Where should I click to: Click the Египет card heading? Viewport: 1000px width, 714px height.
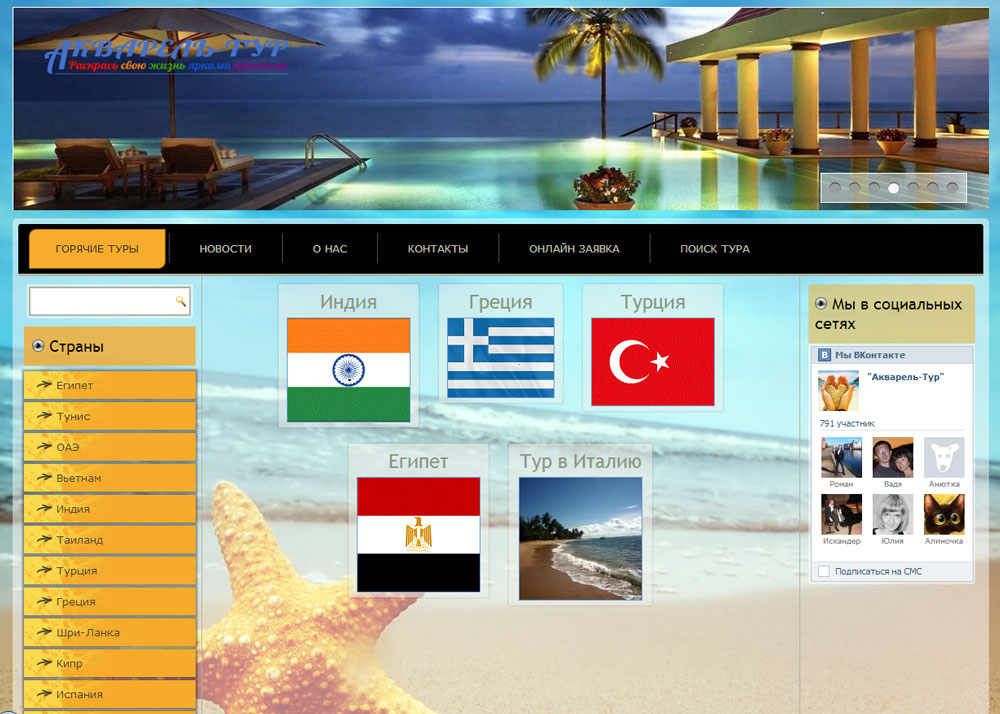coord(418,461)
